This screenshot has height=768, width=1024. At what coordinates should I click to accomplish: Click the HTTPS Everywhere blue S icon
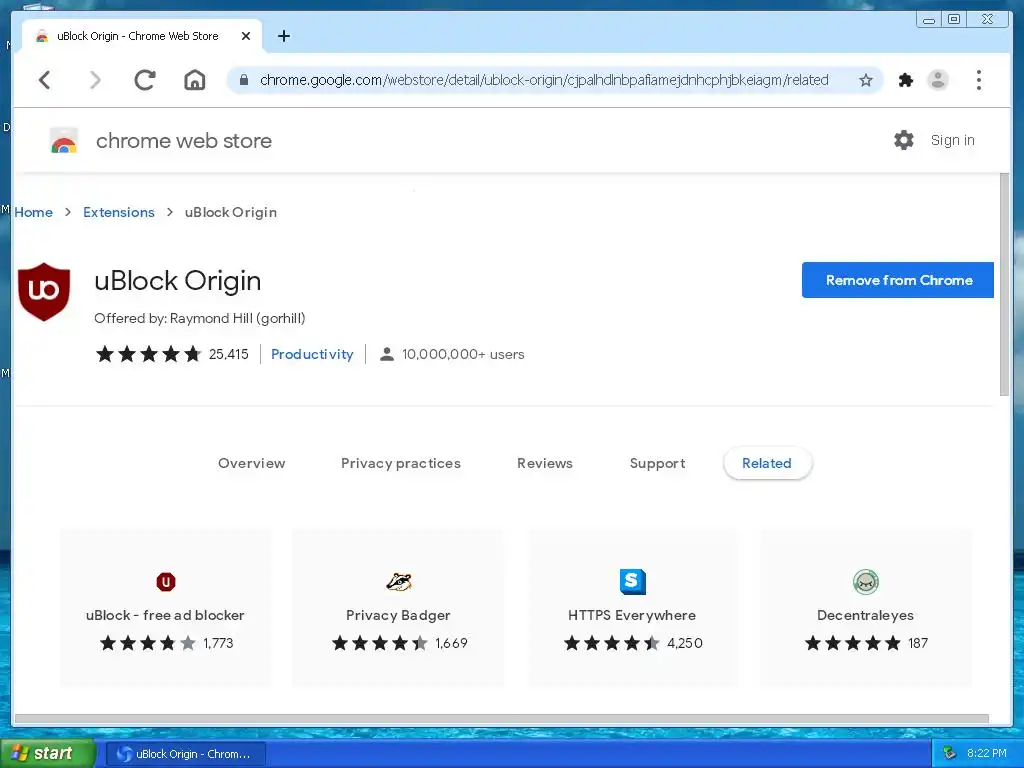pyautogui.click(x=632, y=581)
